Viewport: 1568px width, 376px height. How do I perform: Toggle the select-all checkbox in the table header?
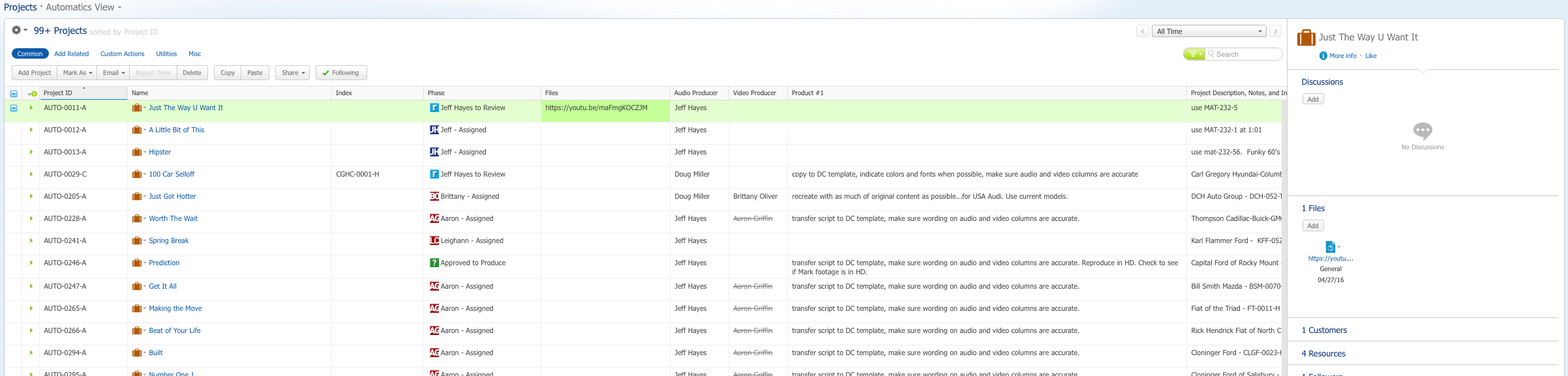point(14,94)
